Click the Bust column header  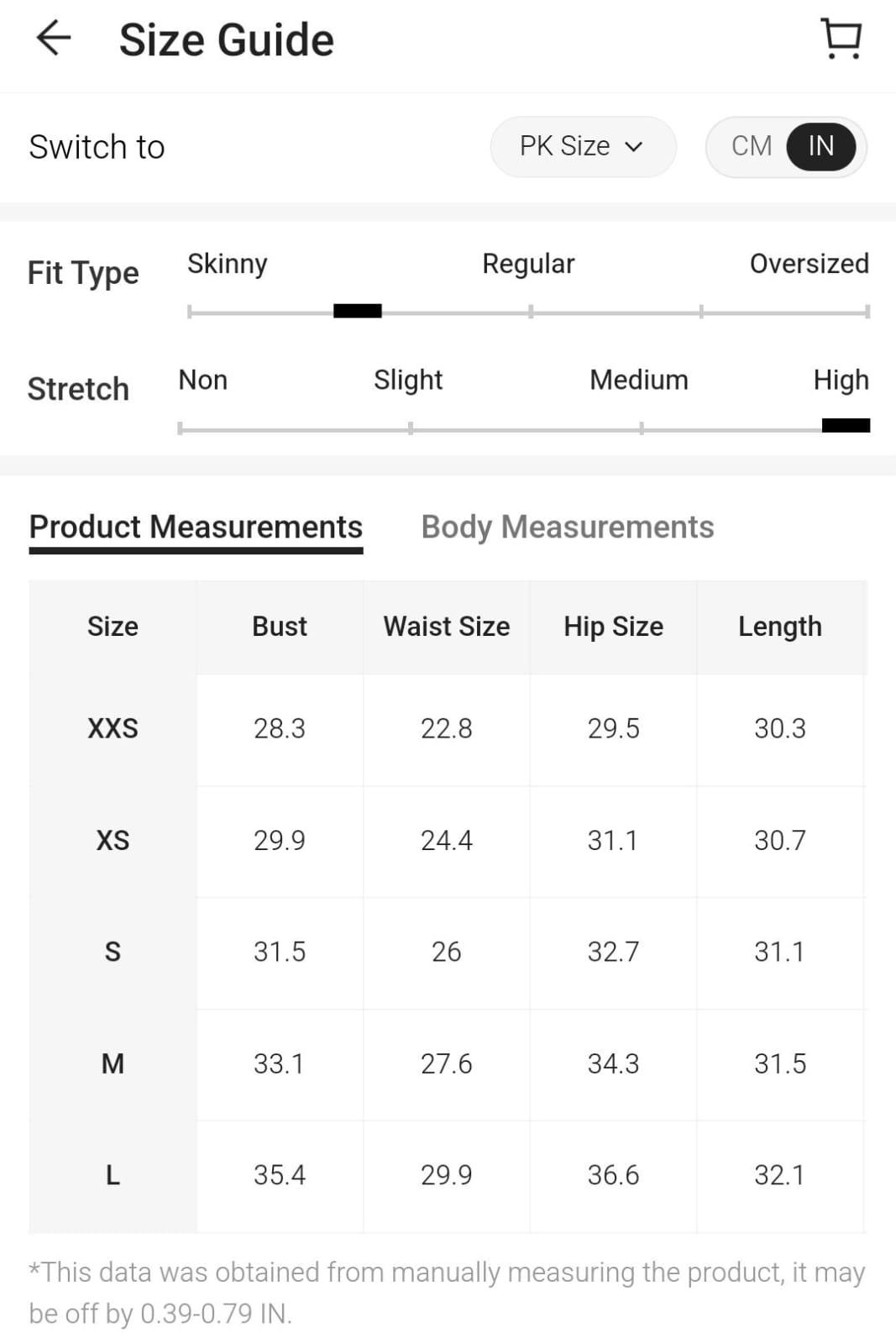pyautogui.click(x=280, y=627)
